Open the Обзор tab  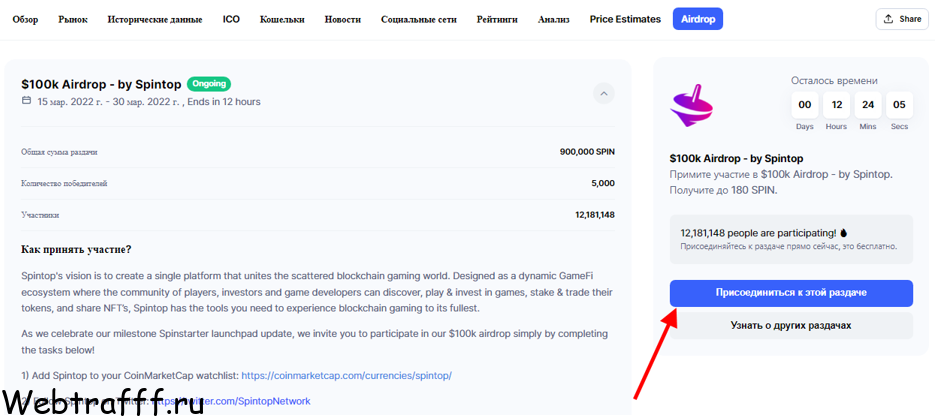pos(25,19)
